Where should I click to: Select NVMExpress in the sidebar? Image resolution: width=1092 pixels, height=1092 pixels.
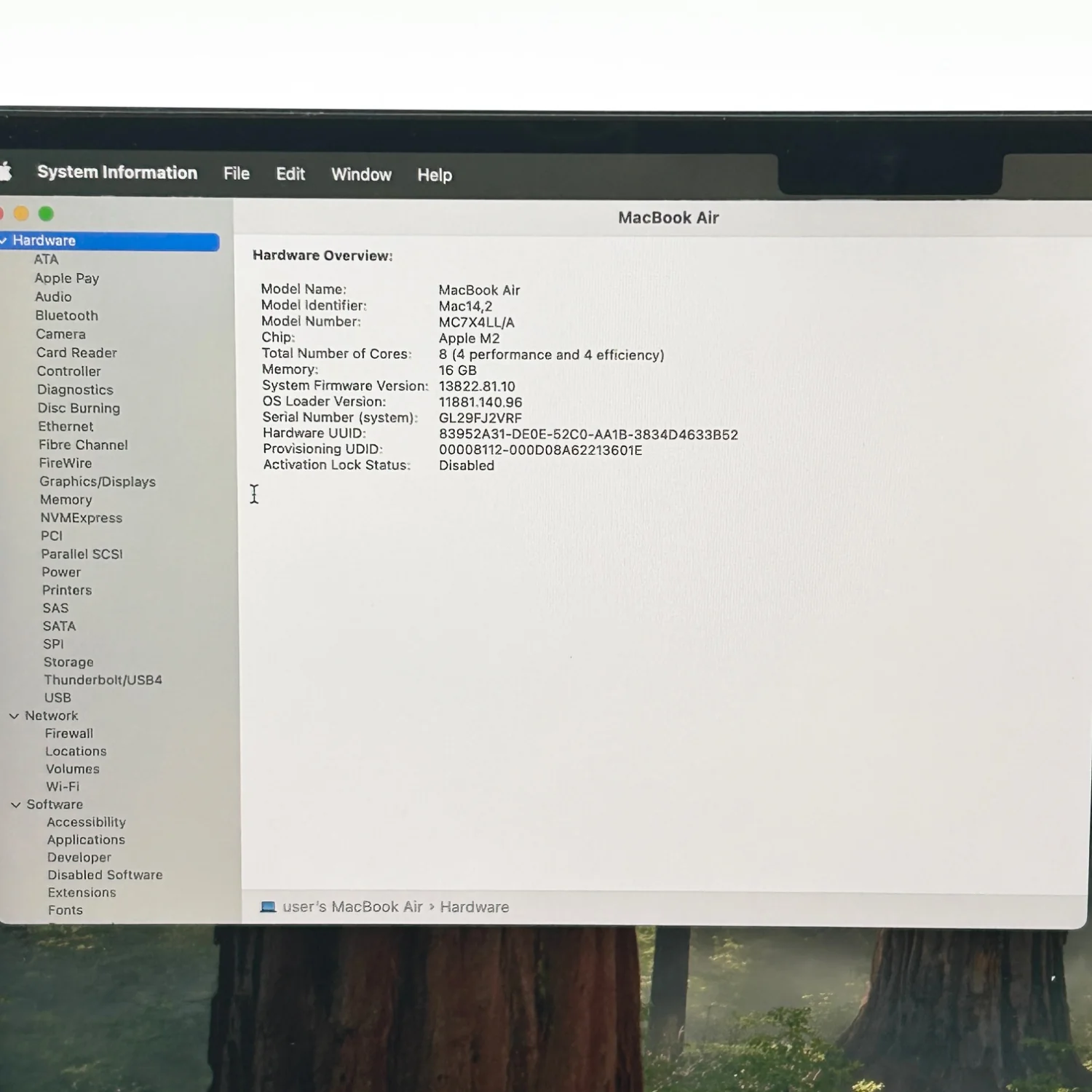(82, 518)
